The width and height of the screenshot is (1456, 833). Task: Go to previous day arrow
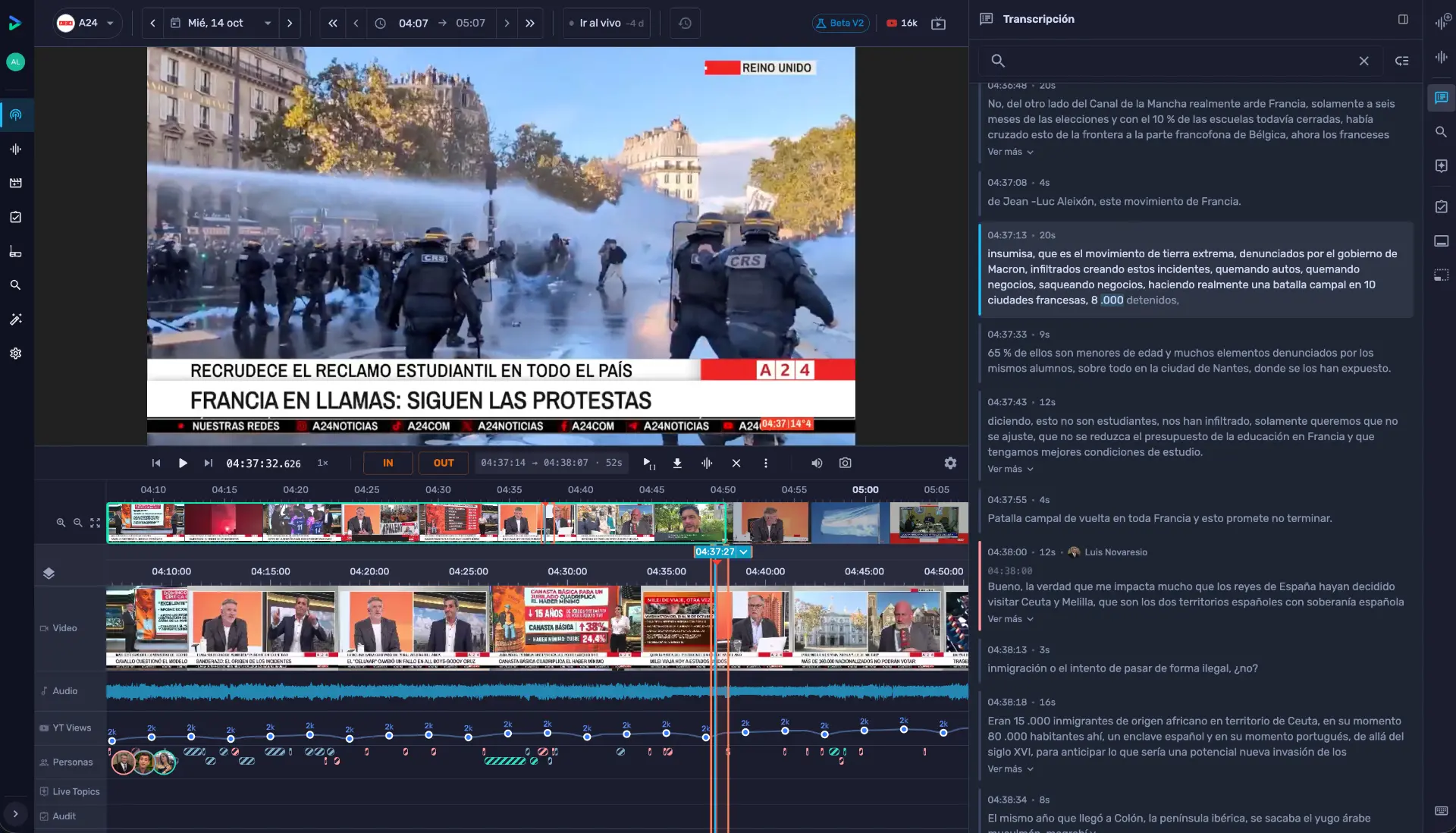click(153, 23)
